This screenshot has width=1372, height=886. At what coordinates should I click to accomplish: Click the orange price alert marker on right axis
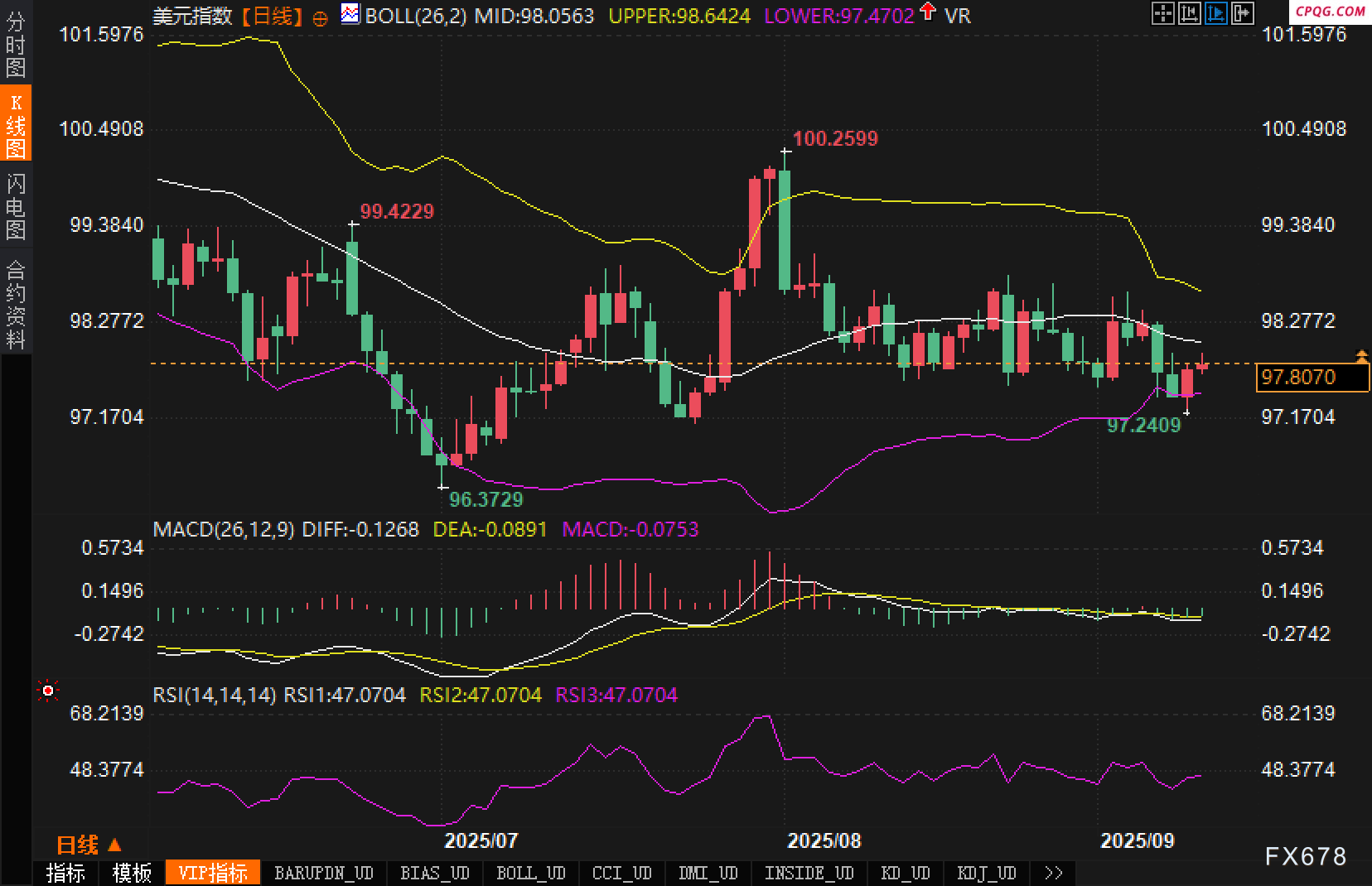point(1361,356)
